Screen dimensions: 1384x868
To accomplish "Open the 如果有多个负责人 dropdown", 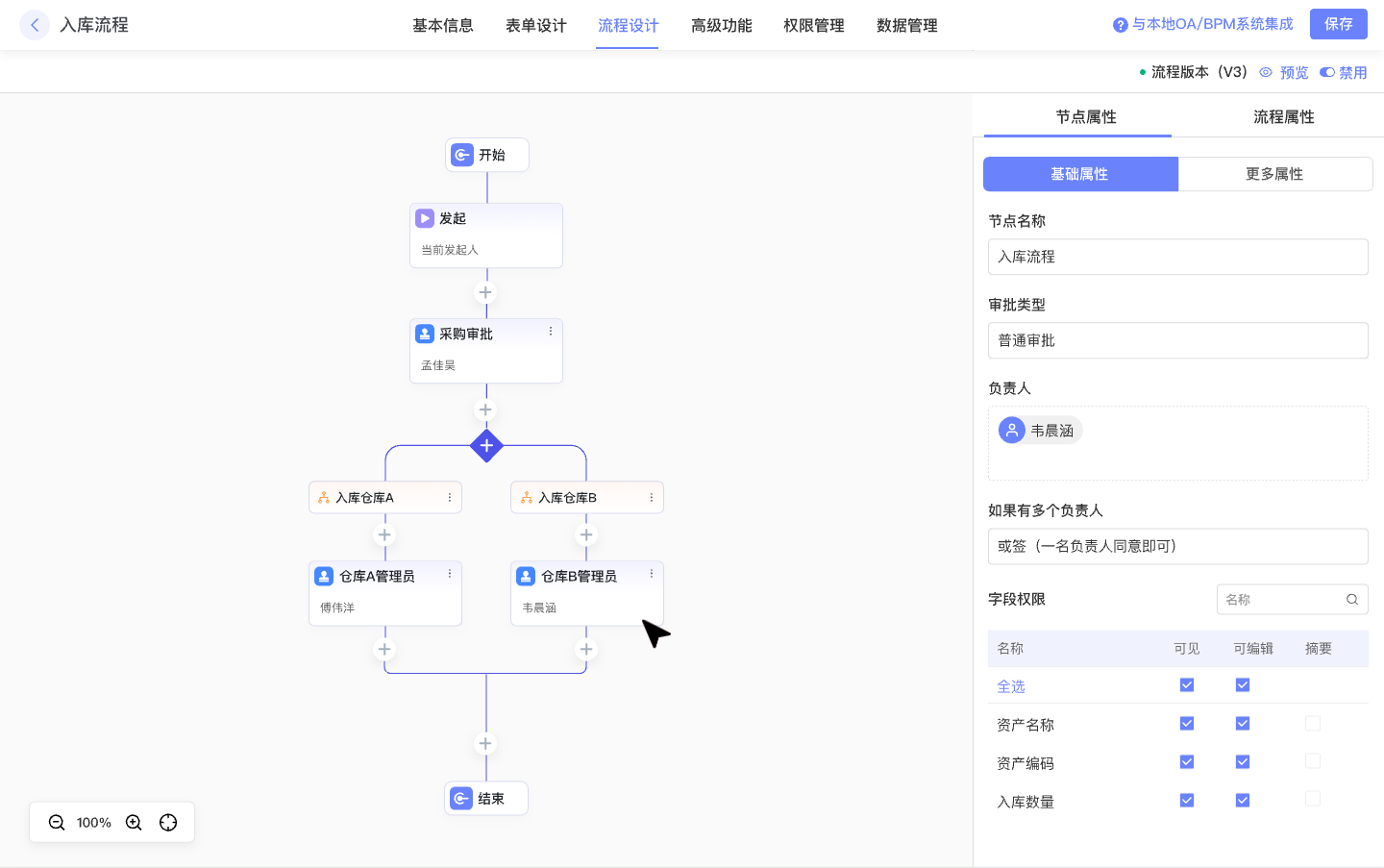I will coord(1177,546).
